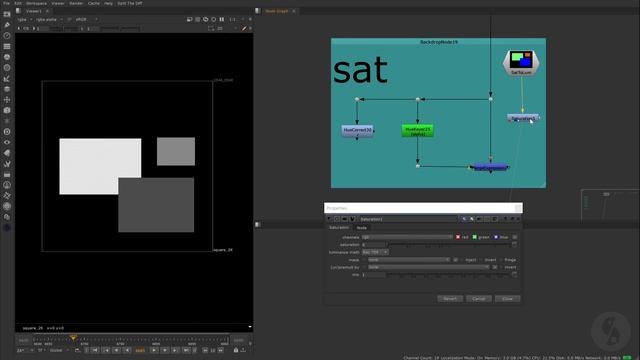Enable the (un)premult by invert checkbox
Image resolution: width=640 pixels, height=360 pixels.
(x=501, y=267)
